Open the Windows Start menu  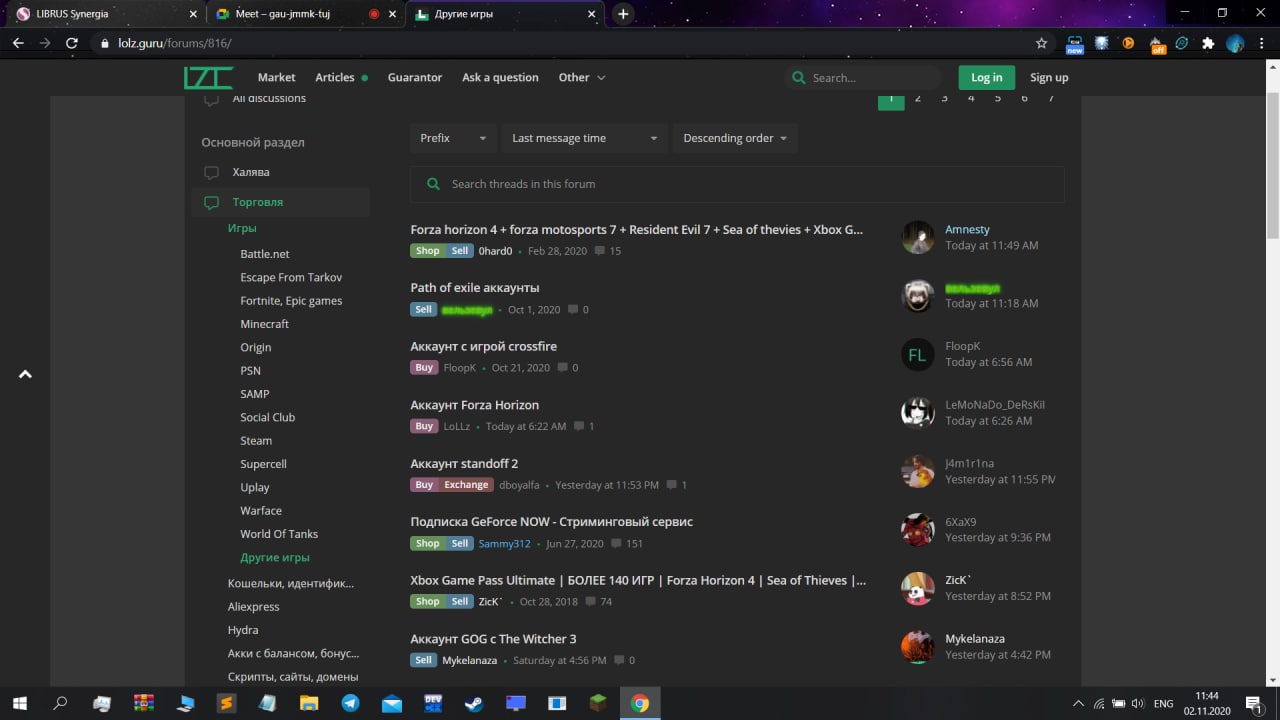19,703
